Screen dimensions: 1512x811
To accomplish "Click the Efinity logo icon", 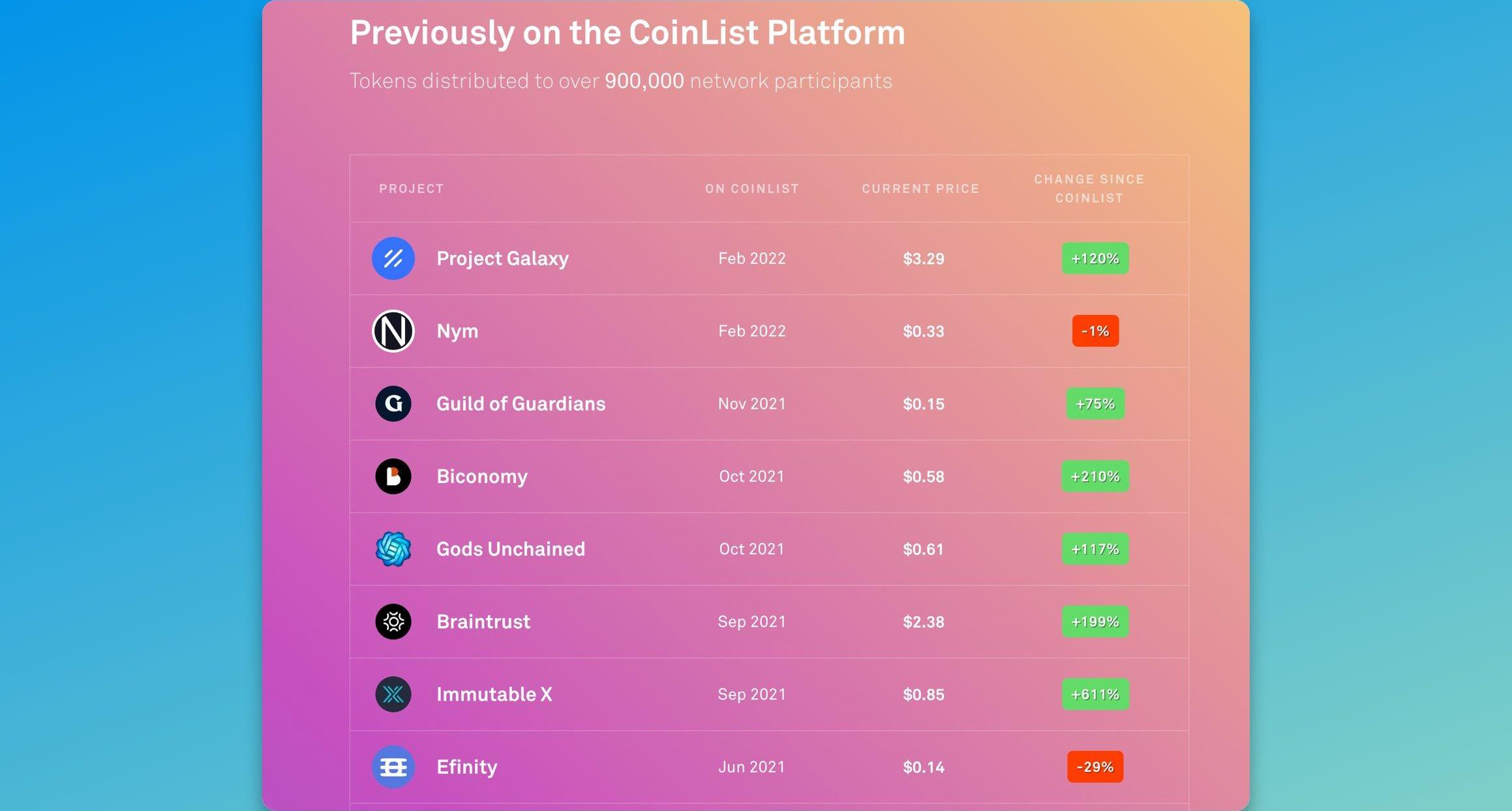I will (x=393, y=767).
